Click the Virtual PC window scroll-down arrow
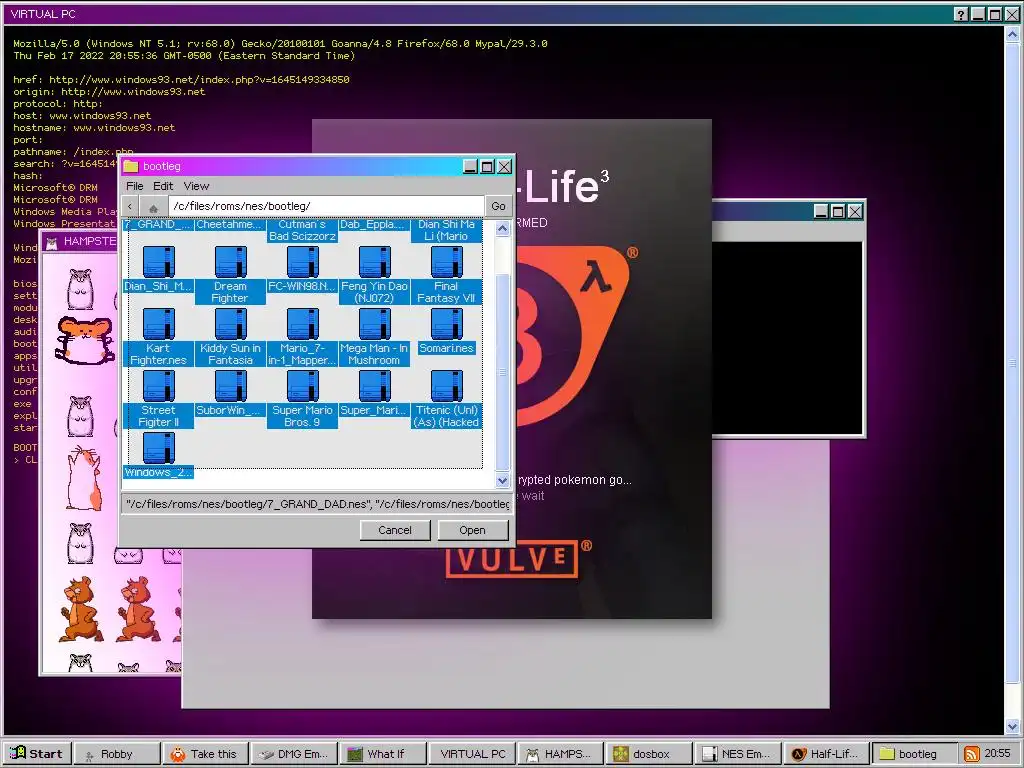Viewport: 1024px width, 768px height. (x=1012, y=726)
